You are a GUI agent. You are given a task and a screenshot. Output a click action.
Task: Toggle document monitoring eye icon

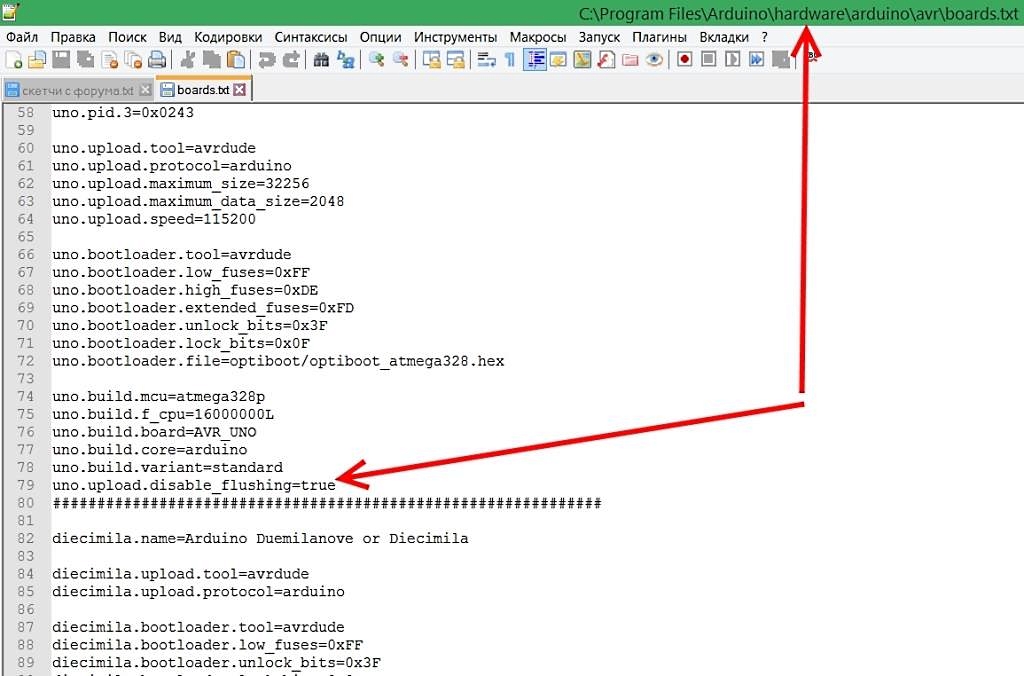point(654,60)
